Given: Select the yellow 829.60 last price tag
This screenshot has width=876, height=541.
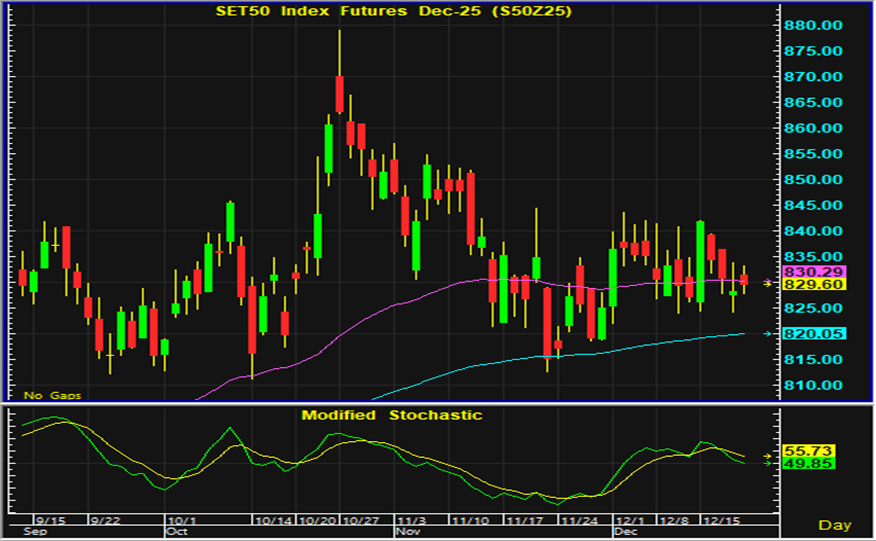Looking at the screenshot, I should [815, 285].
